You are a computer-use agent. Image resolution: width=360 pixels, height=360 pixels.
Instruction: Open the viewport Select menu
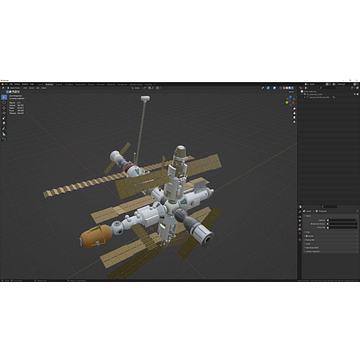(x=32, y=88)
